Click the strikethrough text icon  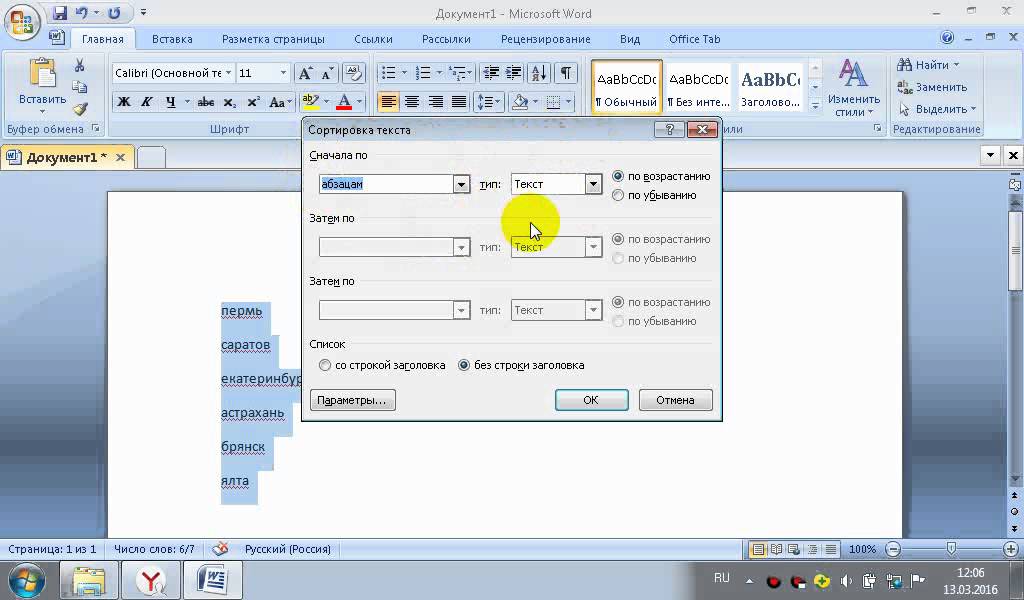[206, 102]
